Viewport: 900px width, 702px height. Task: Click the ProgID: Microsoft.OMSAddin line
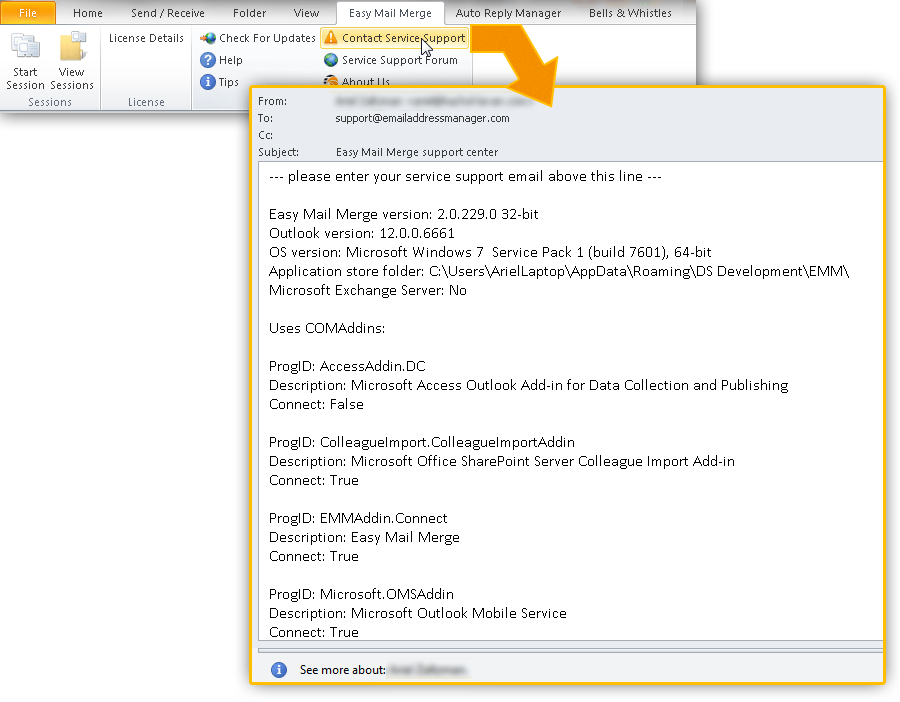(362, 594)
